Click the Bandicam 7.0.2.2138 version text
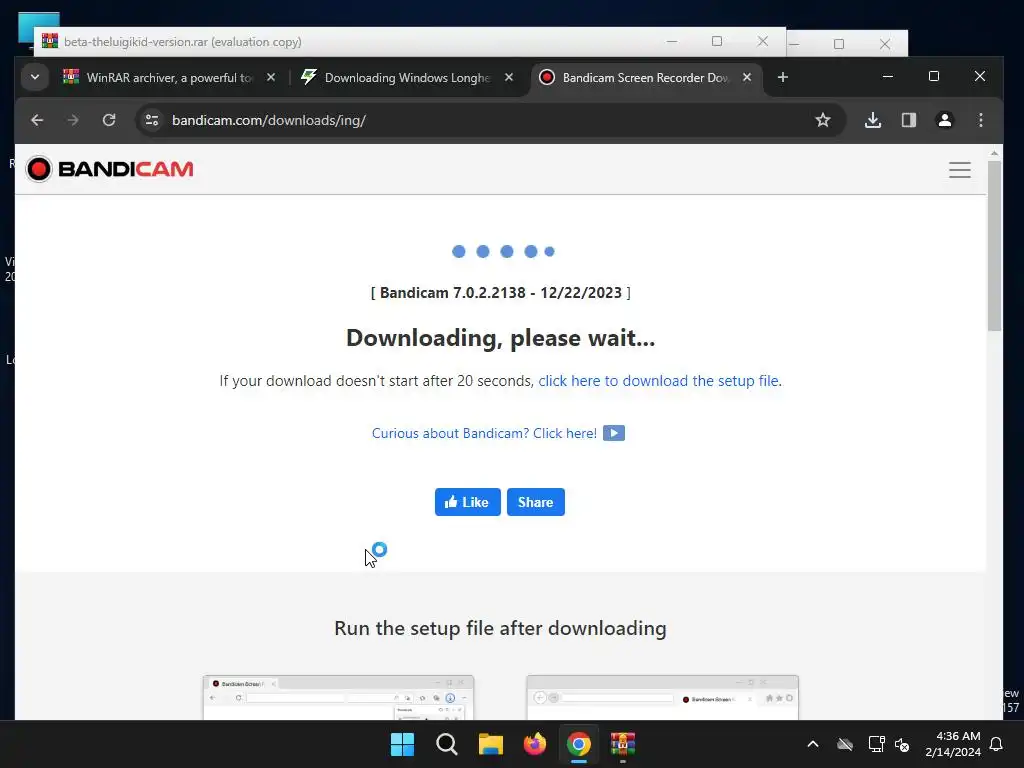The width and height of the screenshot is (1024, 768). [501, 293]
